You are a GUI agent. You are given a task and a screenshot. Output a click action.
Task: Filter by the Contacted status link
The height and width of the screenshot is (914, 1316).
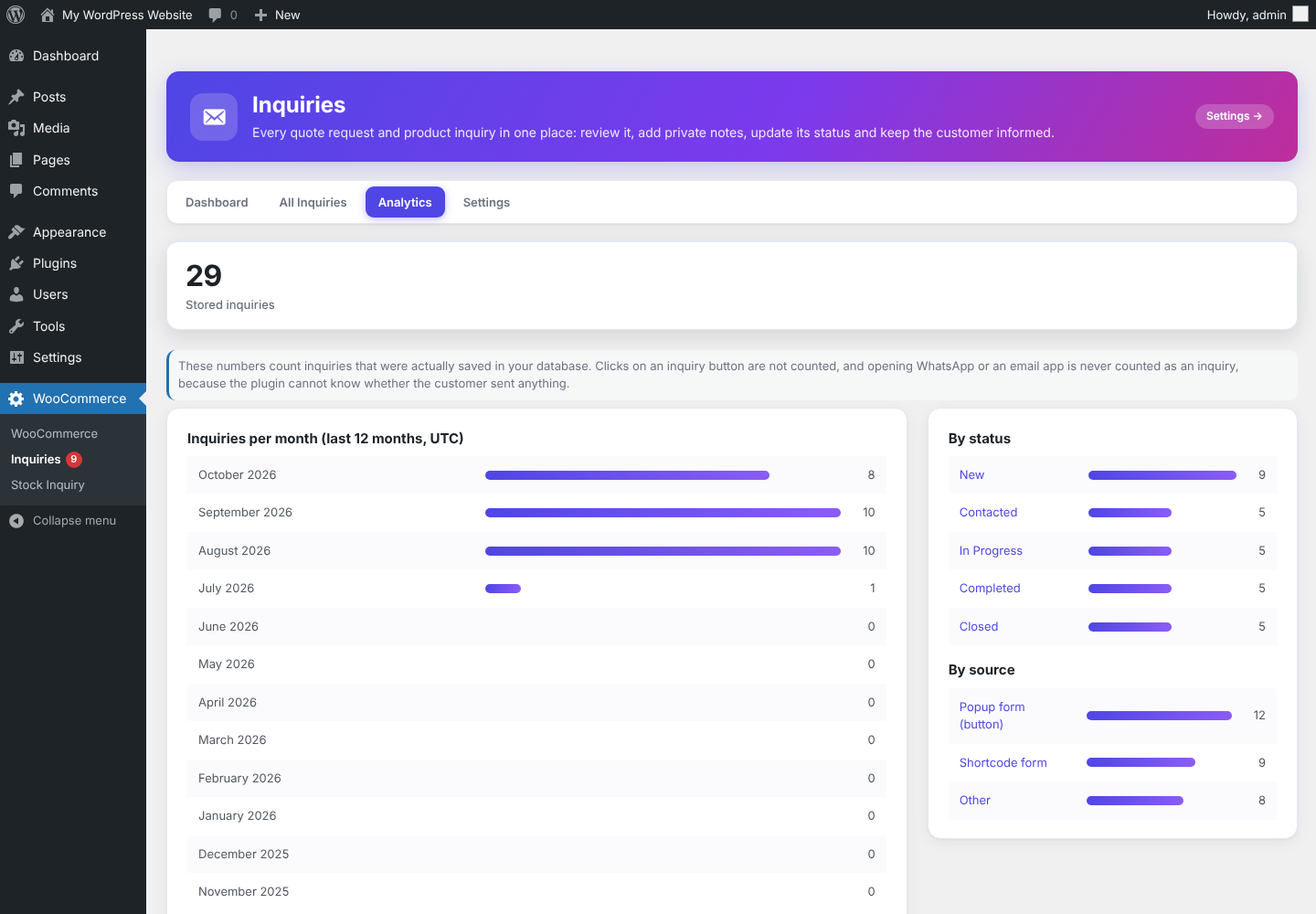[x=988, y=513]
